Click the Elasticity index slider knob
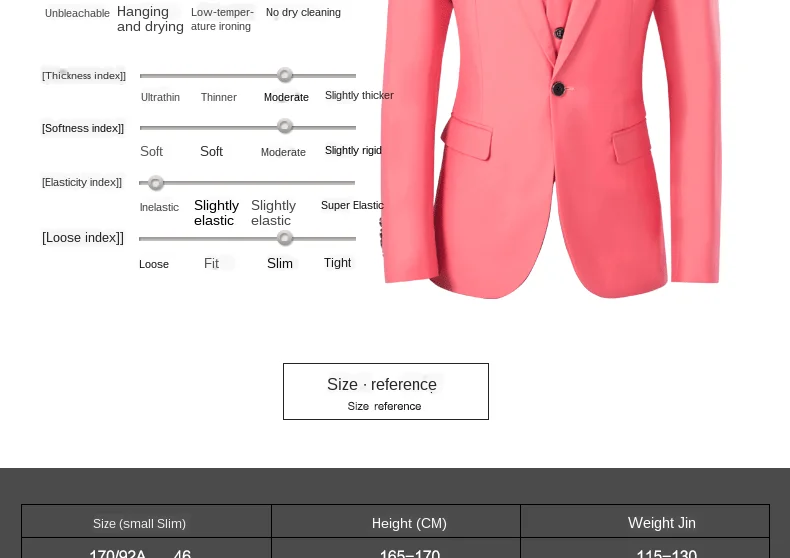The image size is (790, 558). [156, 183]
